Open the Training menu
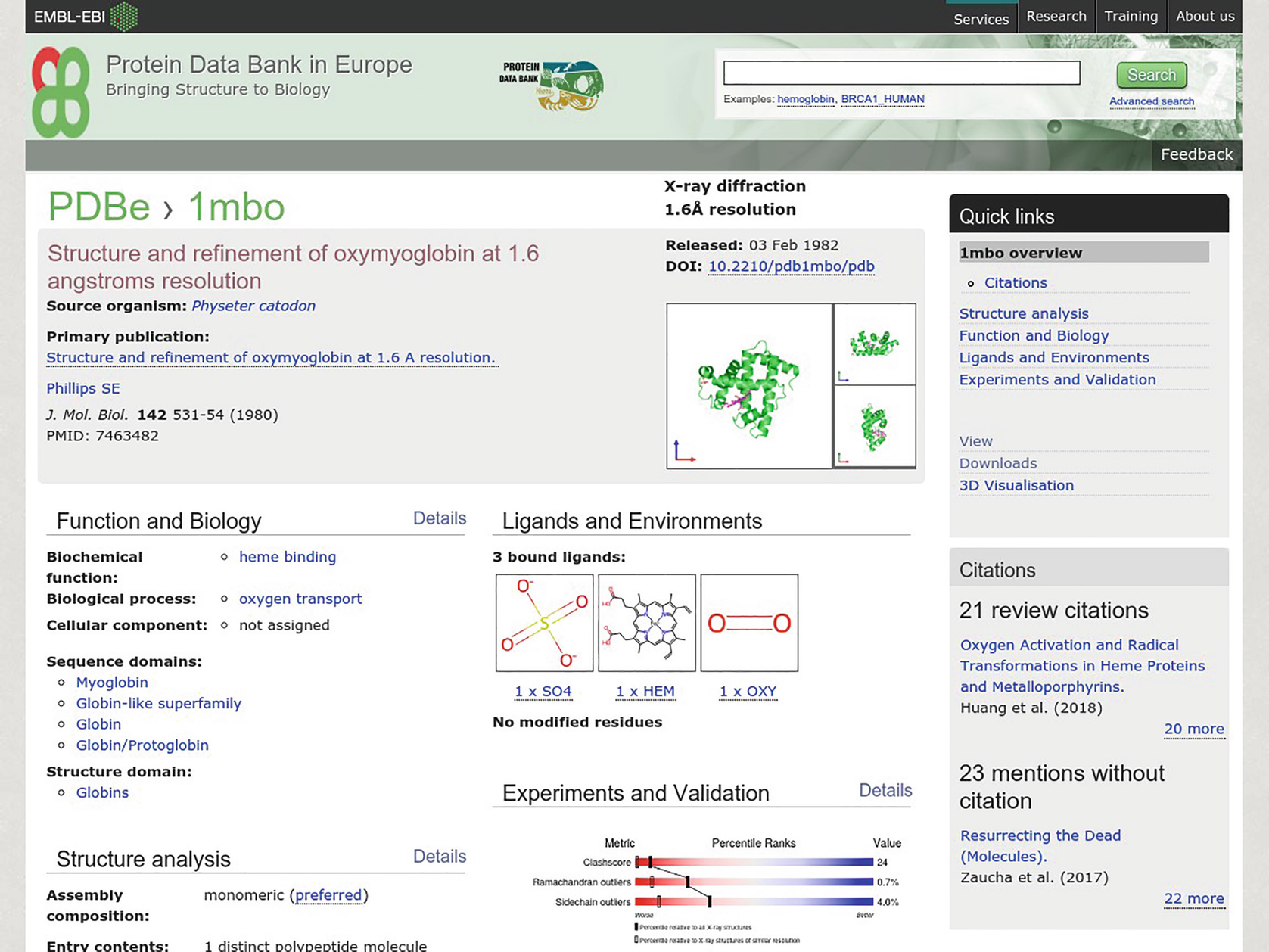This screenshot has height=952, width=1269. click(x=1131, y=17)
